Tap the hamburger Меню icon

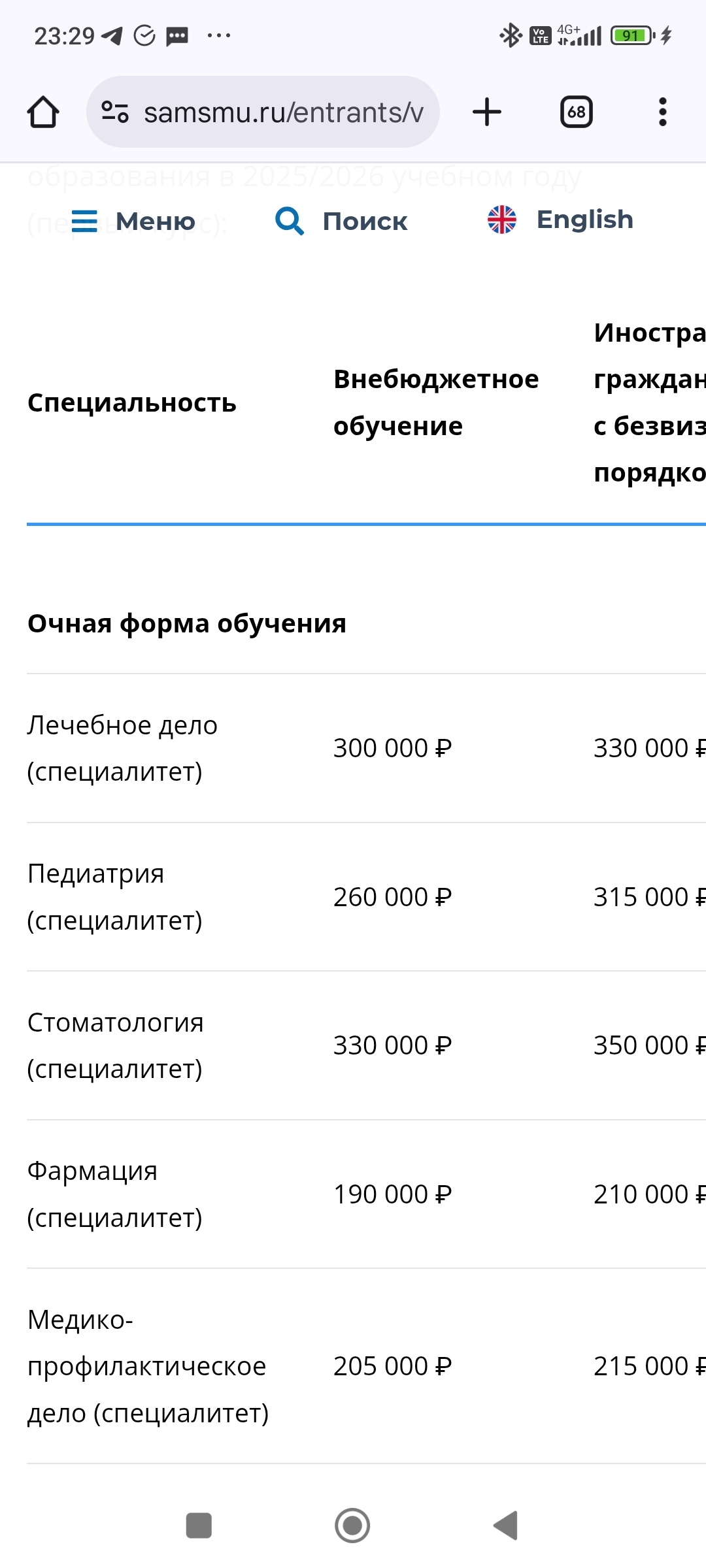coord(84,221)
